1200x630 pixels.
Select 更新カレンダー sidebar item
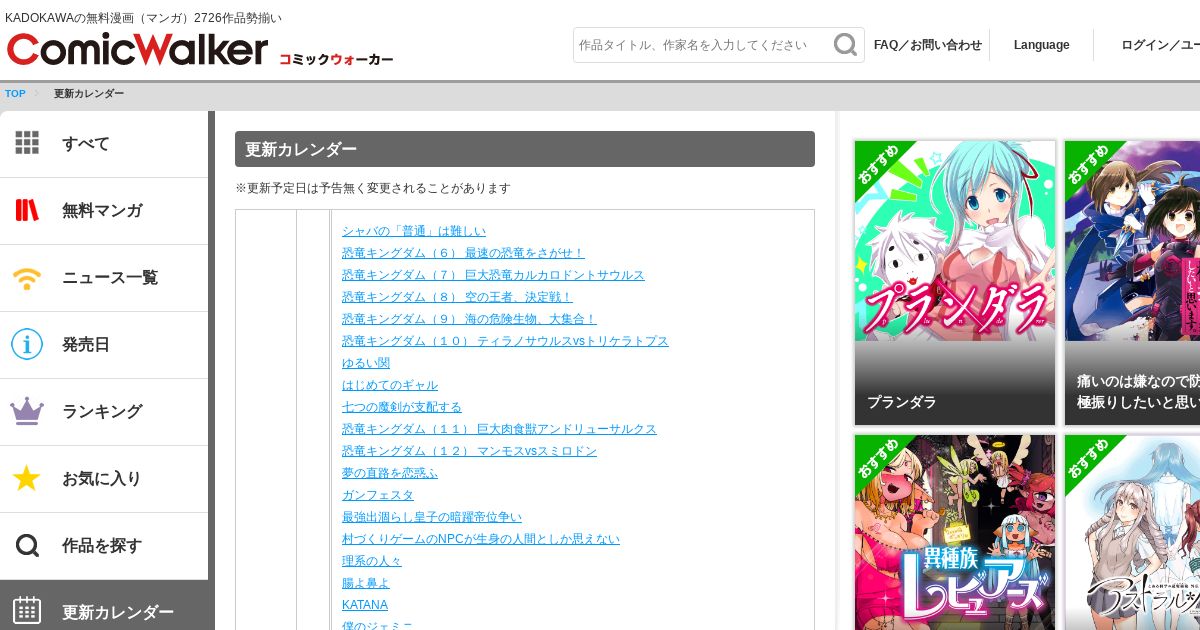tap(104, 606)
